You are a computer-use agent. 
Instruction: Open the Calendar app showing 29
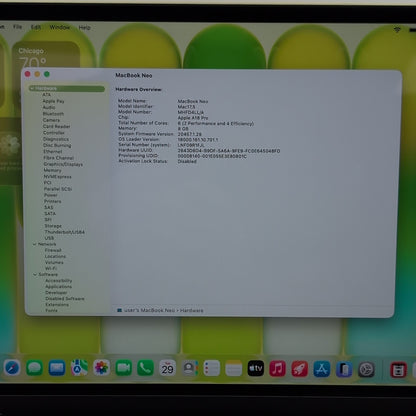point(167,368)
